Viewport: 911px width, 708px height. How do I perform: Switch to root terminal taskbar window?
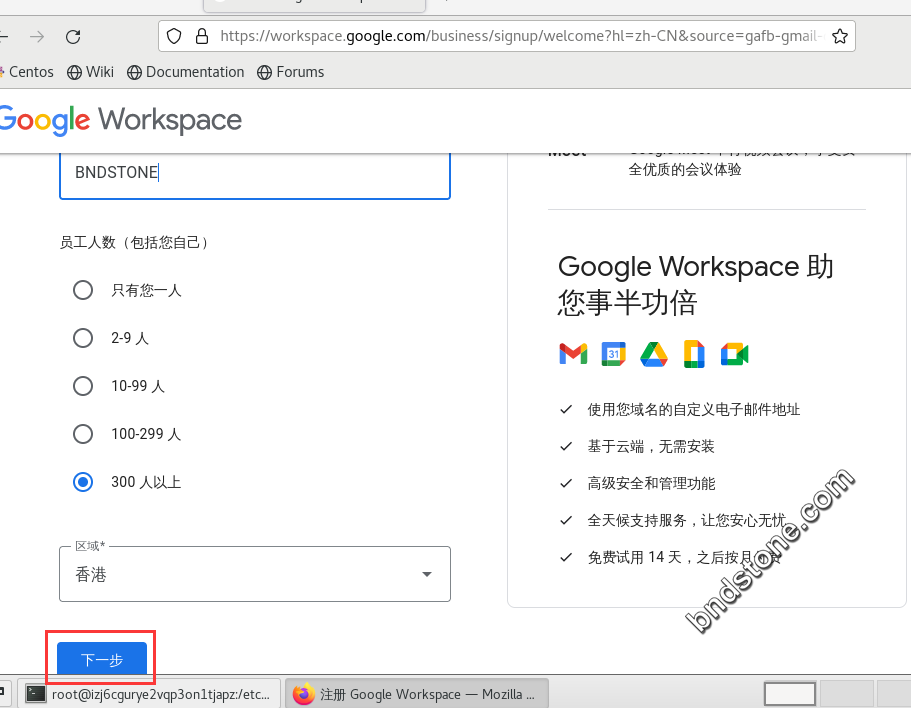(149, 694)
